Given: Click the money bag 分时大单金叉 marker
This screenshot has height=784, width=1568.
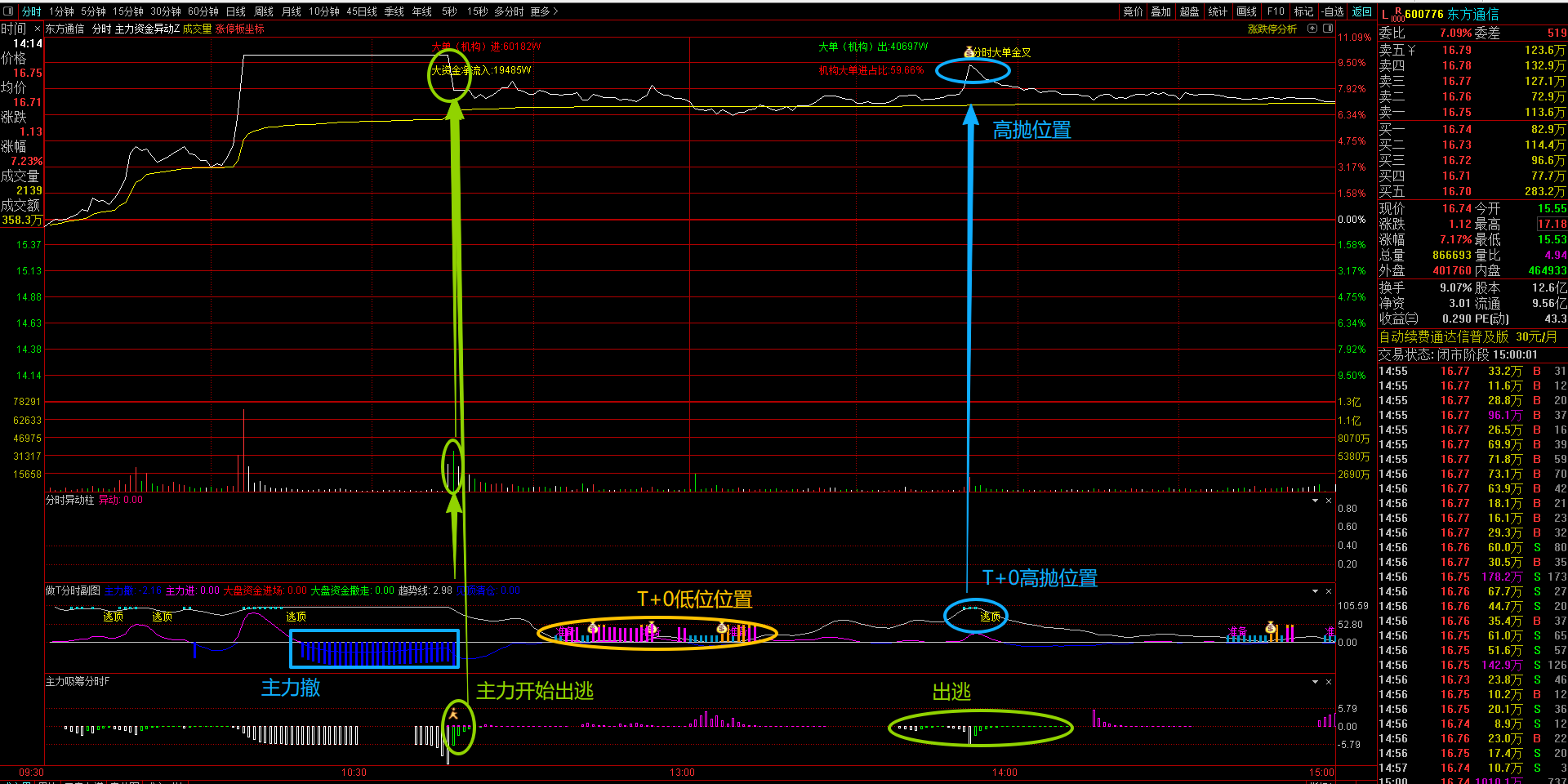Looking at the screenshot, I should (969, 52).
